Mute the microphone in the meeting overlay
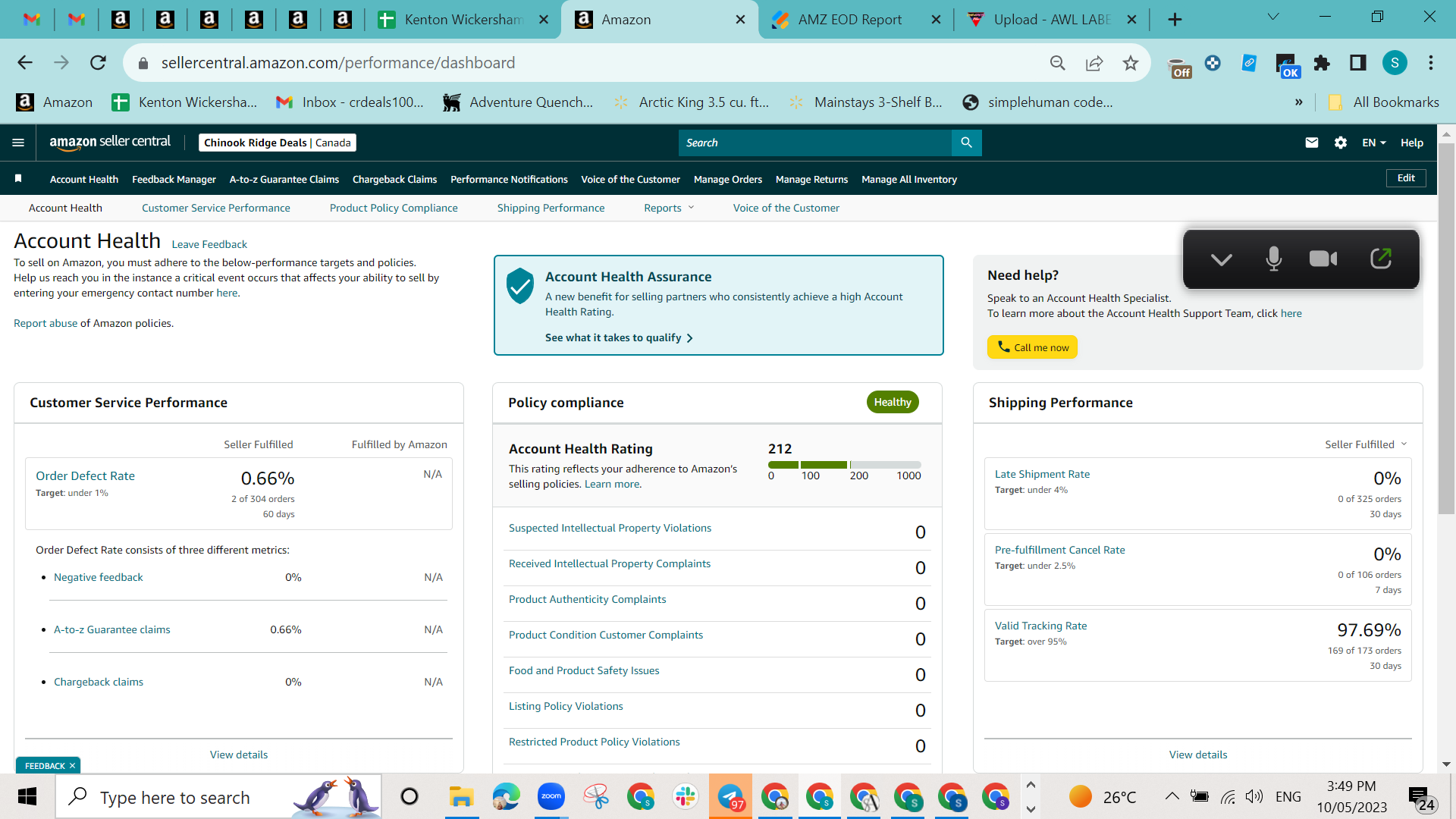This screenshot has height=819, width=1456. pyautogui.click(x=1273, y=259)
